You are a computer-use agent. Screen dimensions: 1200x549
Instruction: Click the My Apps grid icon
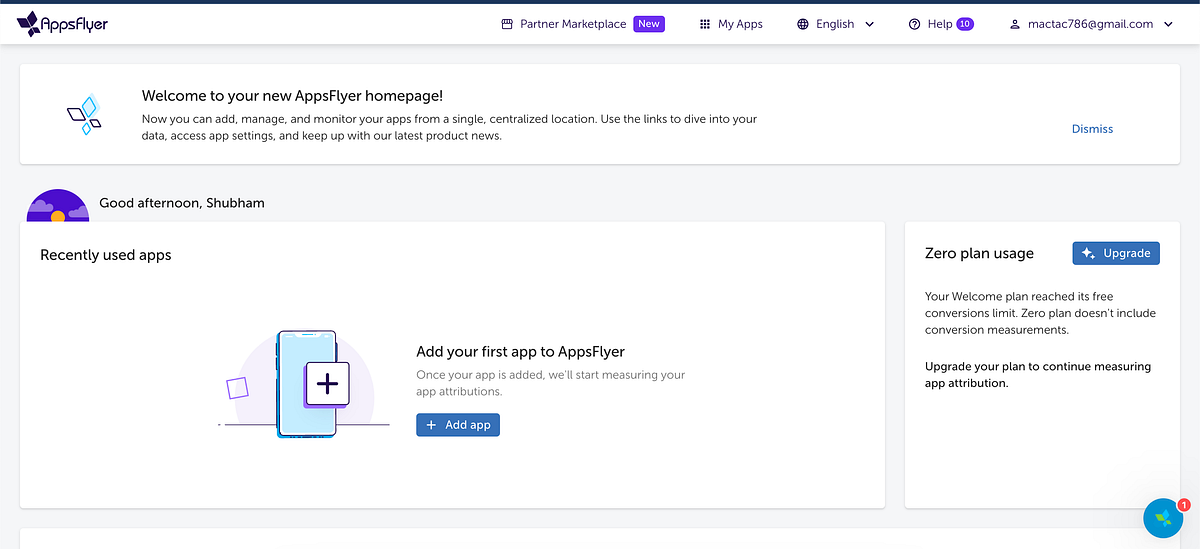(705, 24)
